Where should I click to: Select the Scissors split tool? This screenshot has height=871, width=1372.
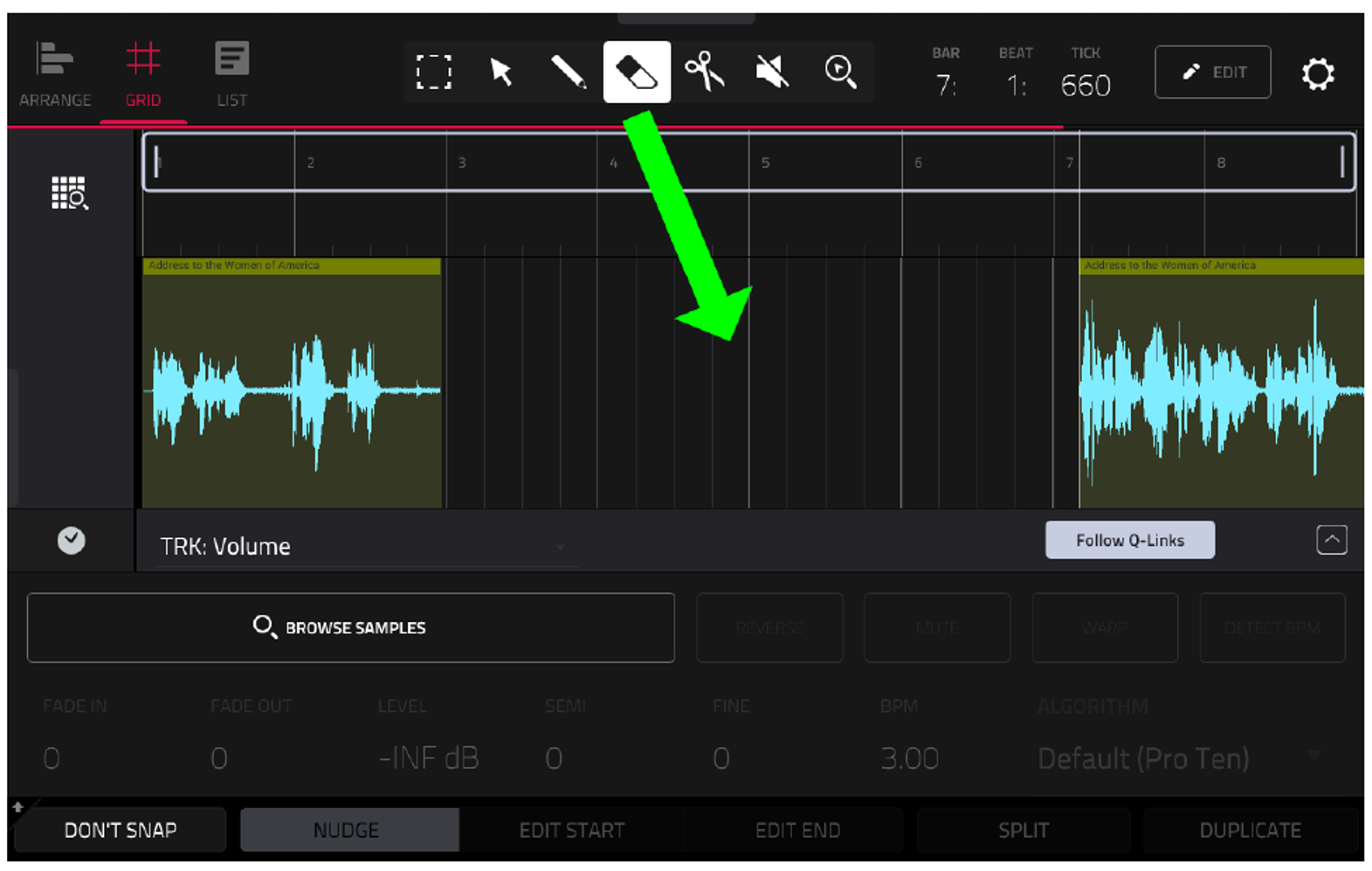(x=705, y=72)
